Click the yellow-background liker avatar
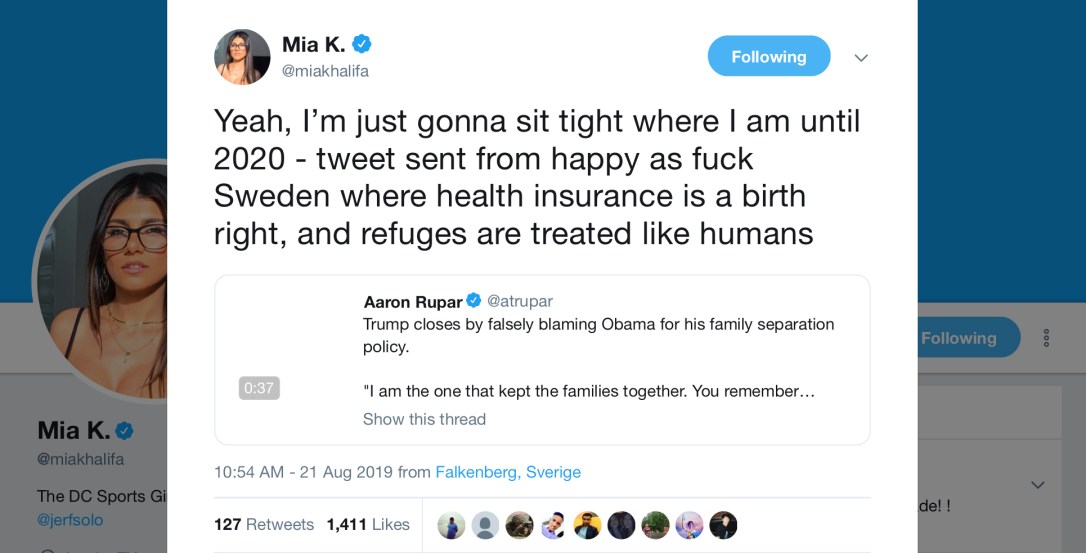The image size is (1086, 553). point(587,525)
